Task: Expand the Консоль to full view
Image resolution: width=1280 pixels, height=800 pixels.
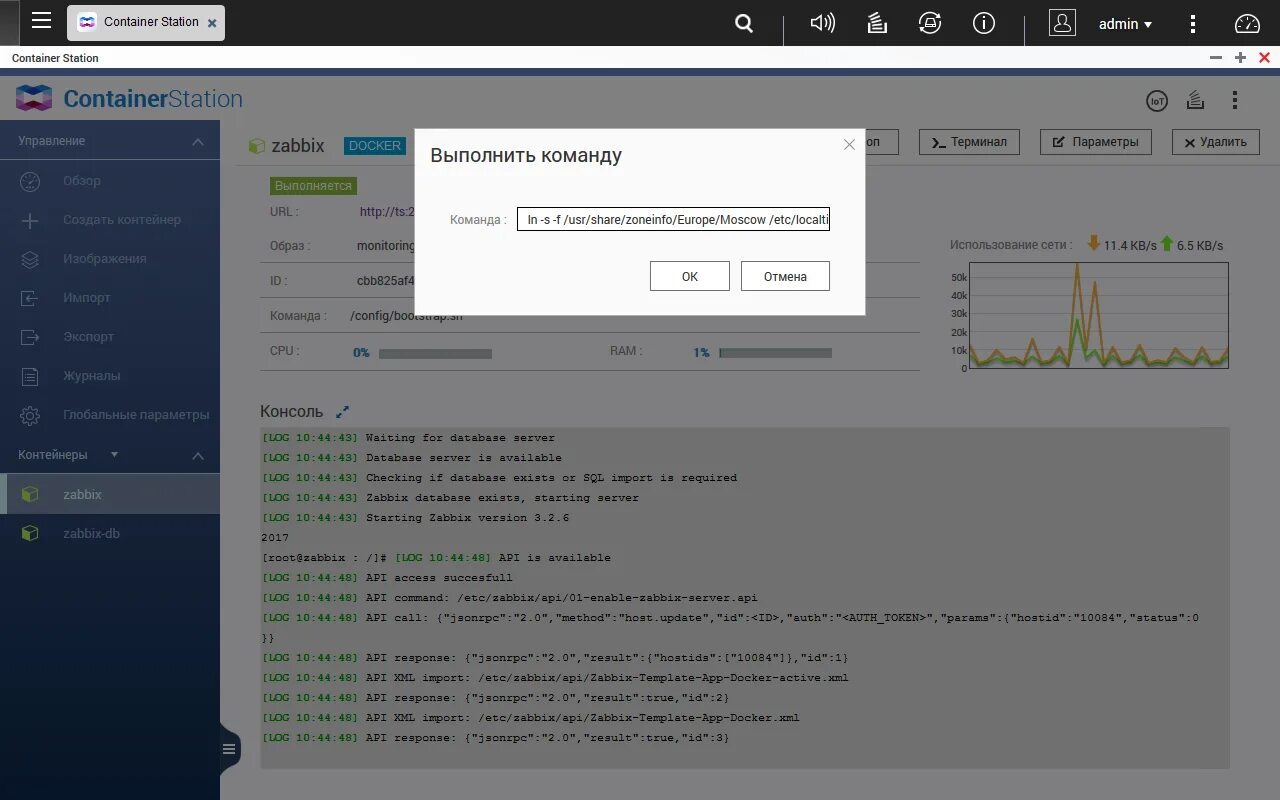Action: click(342, 411)
